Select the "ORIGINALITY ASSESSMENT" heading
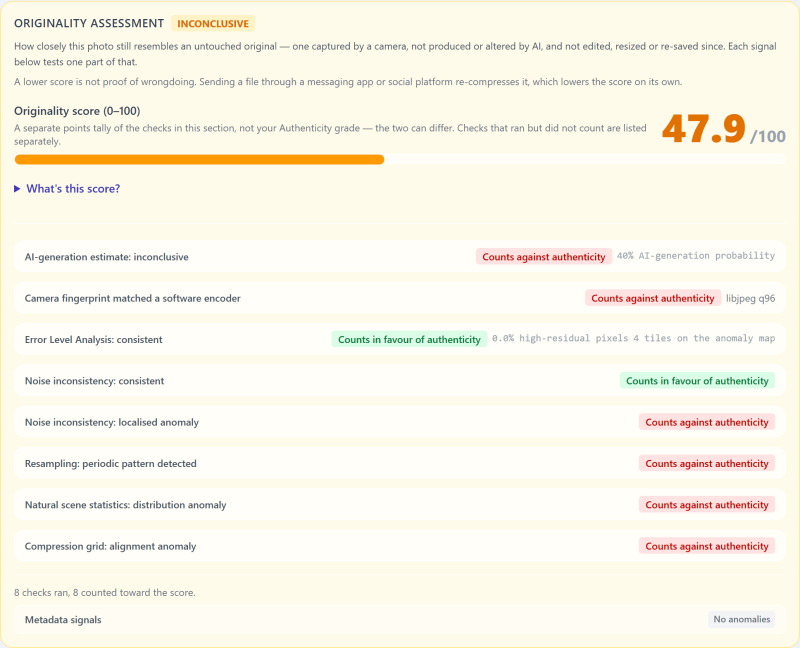 [89, 23]
